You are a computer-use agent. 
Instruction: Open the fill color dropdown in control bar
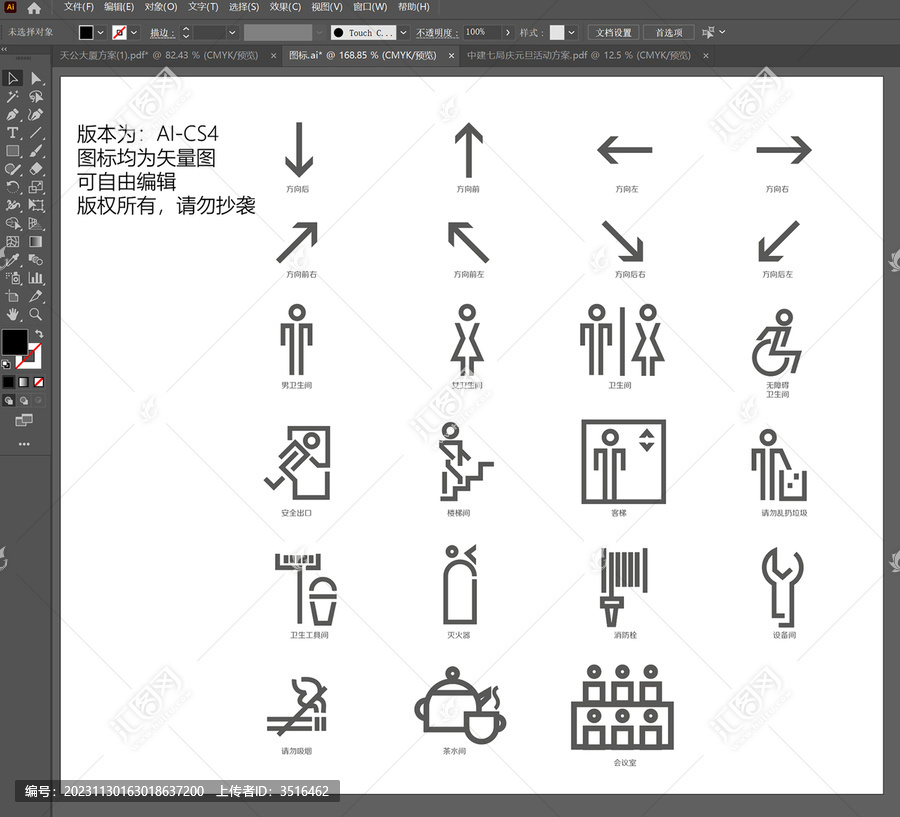100,33
